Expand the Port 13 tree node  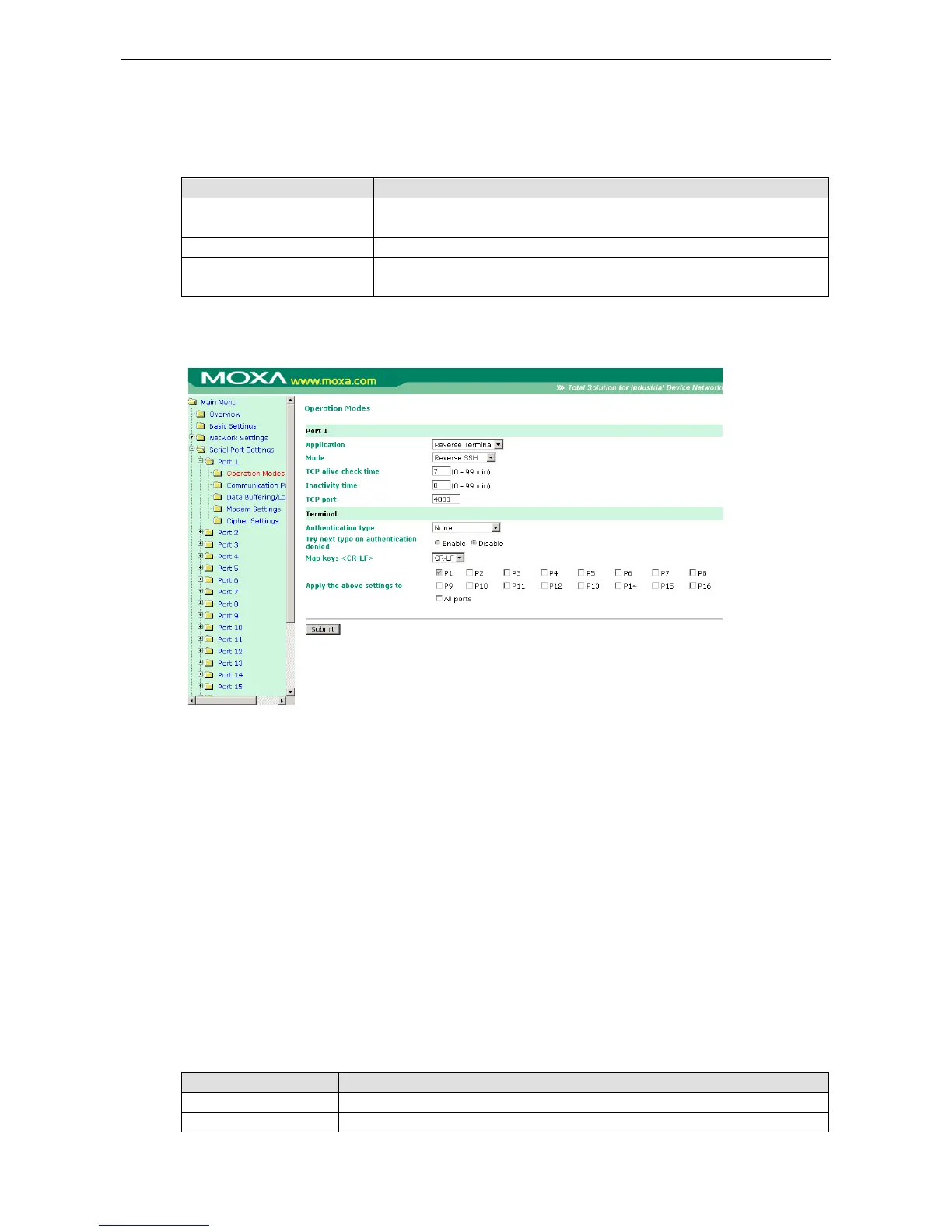tap(200, 663)
